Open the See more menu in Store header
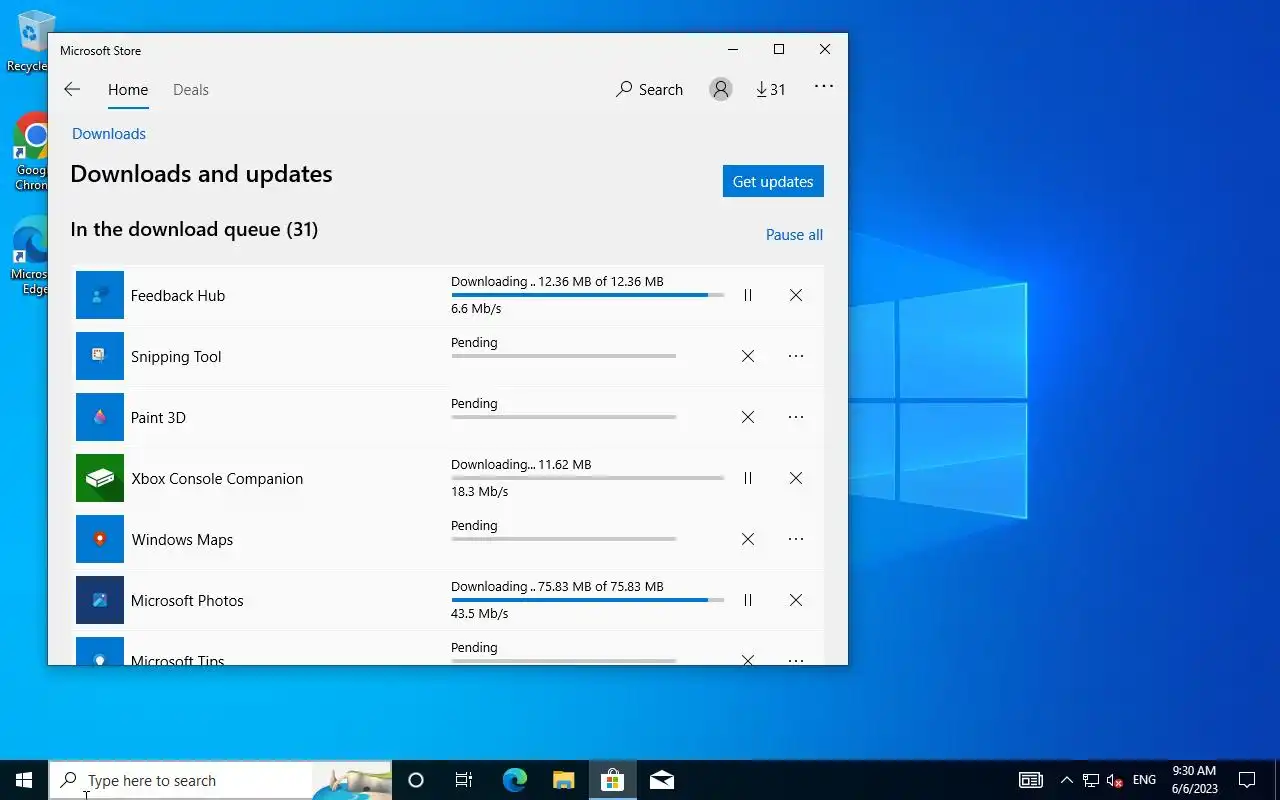This screenshot has height=800, width=1280. click(824, 87)
